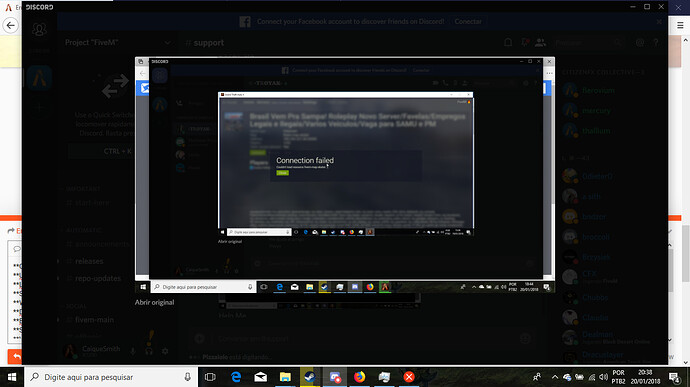
Task: Open the Windows Start menu
Action: (x=12, y=377)
